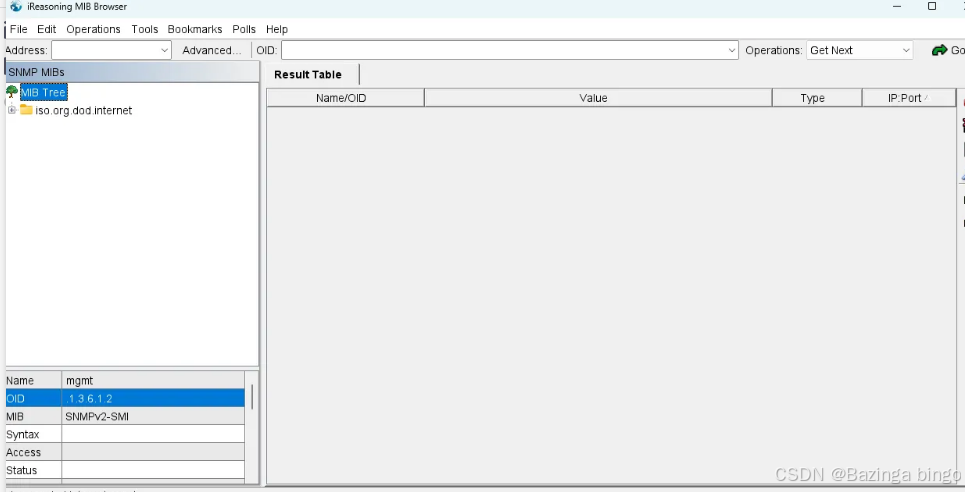Open the Address dropdown arrow
The image size is (965, 492).
click(165, 50)
